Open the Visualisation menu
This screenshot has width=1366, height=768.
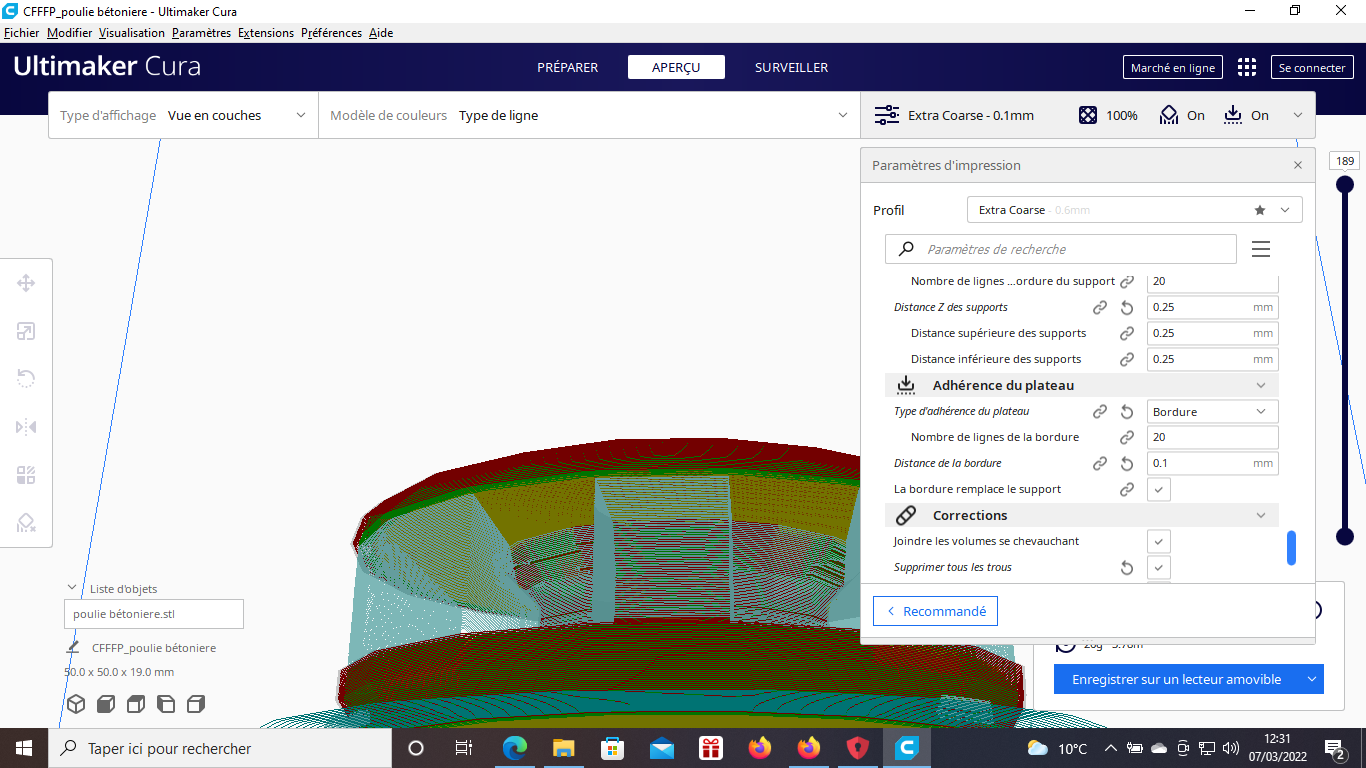click(x=132, y=33)
